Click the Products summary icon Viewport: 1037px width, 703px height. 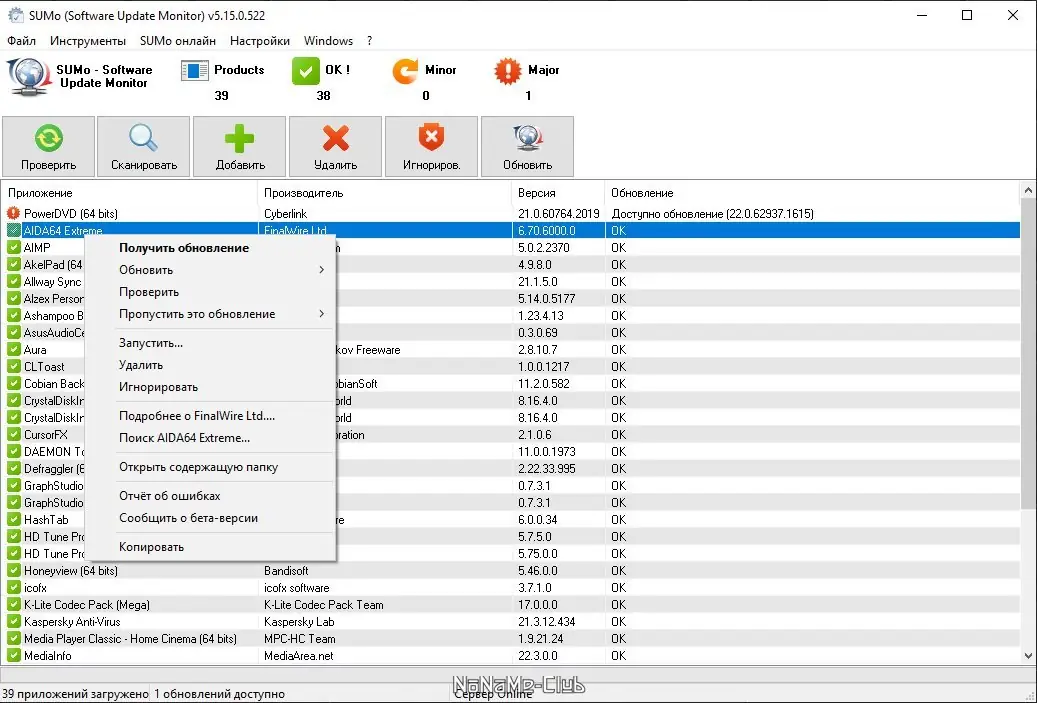pyautogui.click(x=194, y=71)
